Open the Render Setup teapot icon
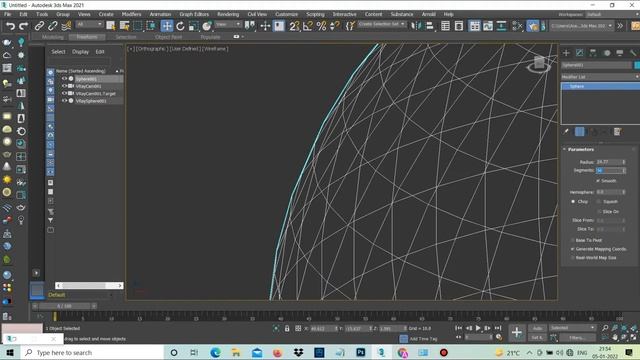Viewport: 640px width, 360px height. point(533,26)
